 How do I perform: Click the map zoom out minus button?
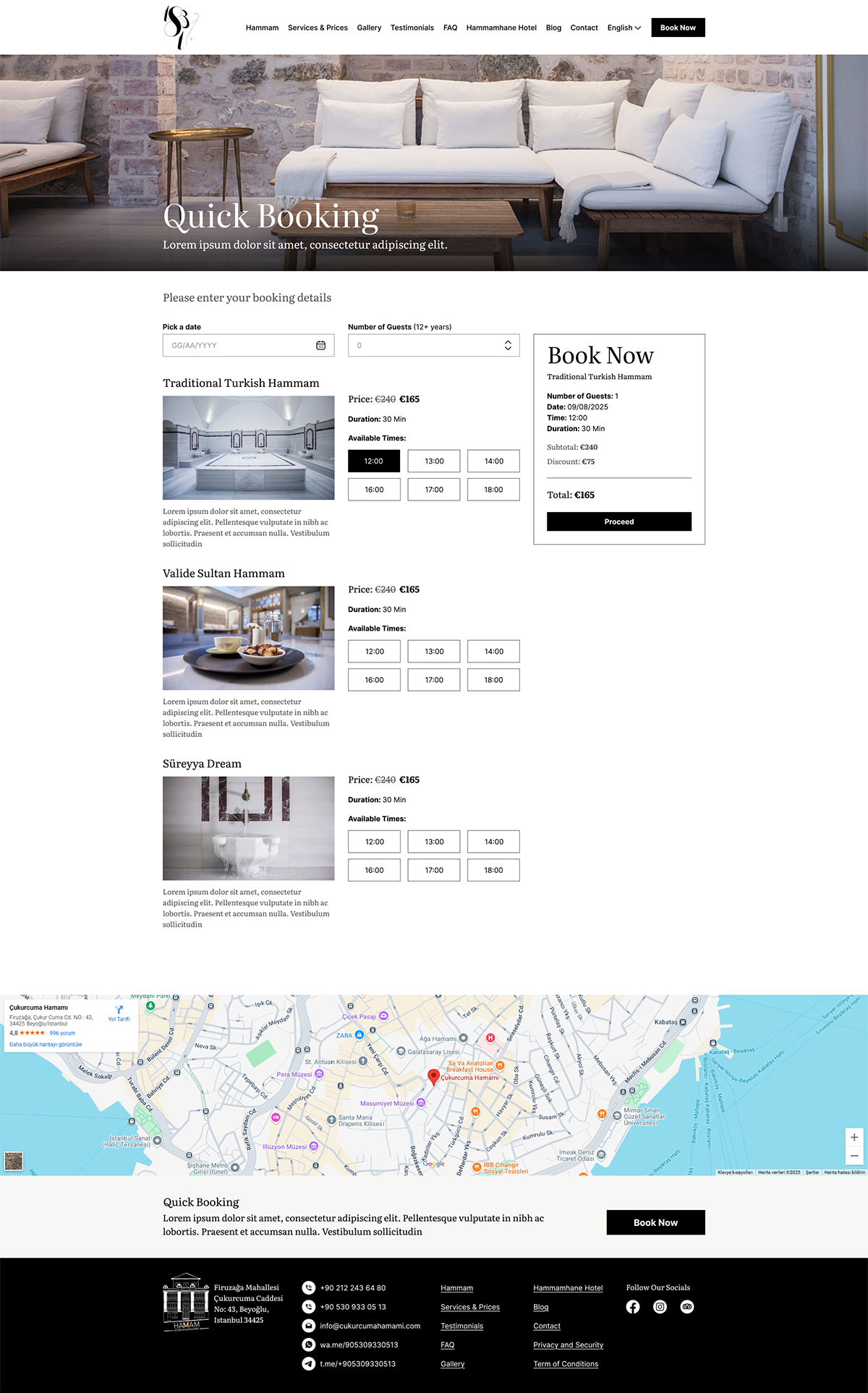tap(854, 1156)
